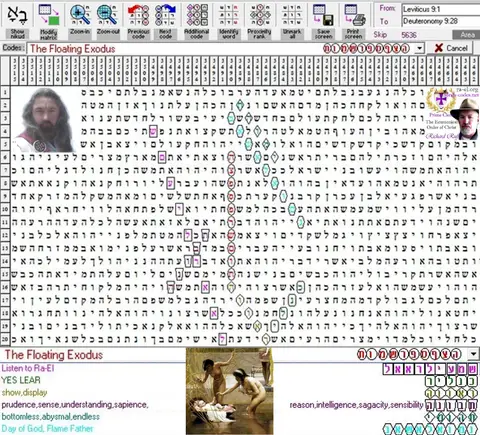Click the long-haired bearded man portrait
The image size is (480, 435).
45,119
